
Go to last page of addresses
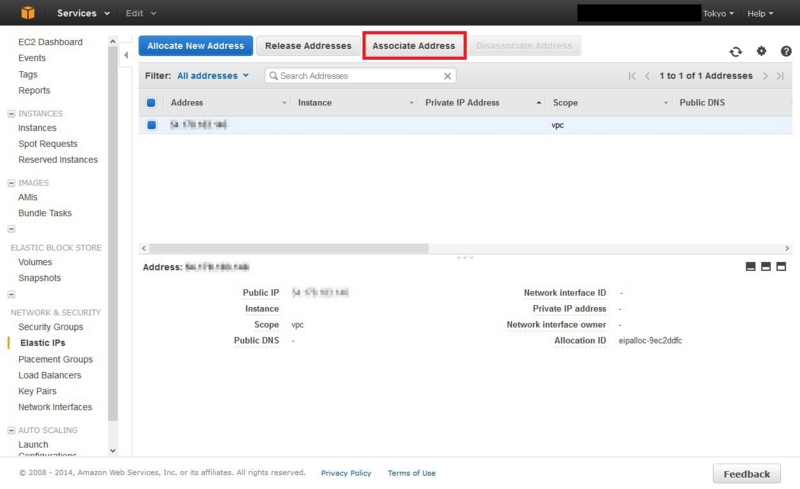780,76
